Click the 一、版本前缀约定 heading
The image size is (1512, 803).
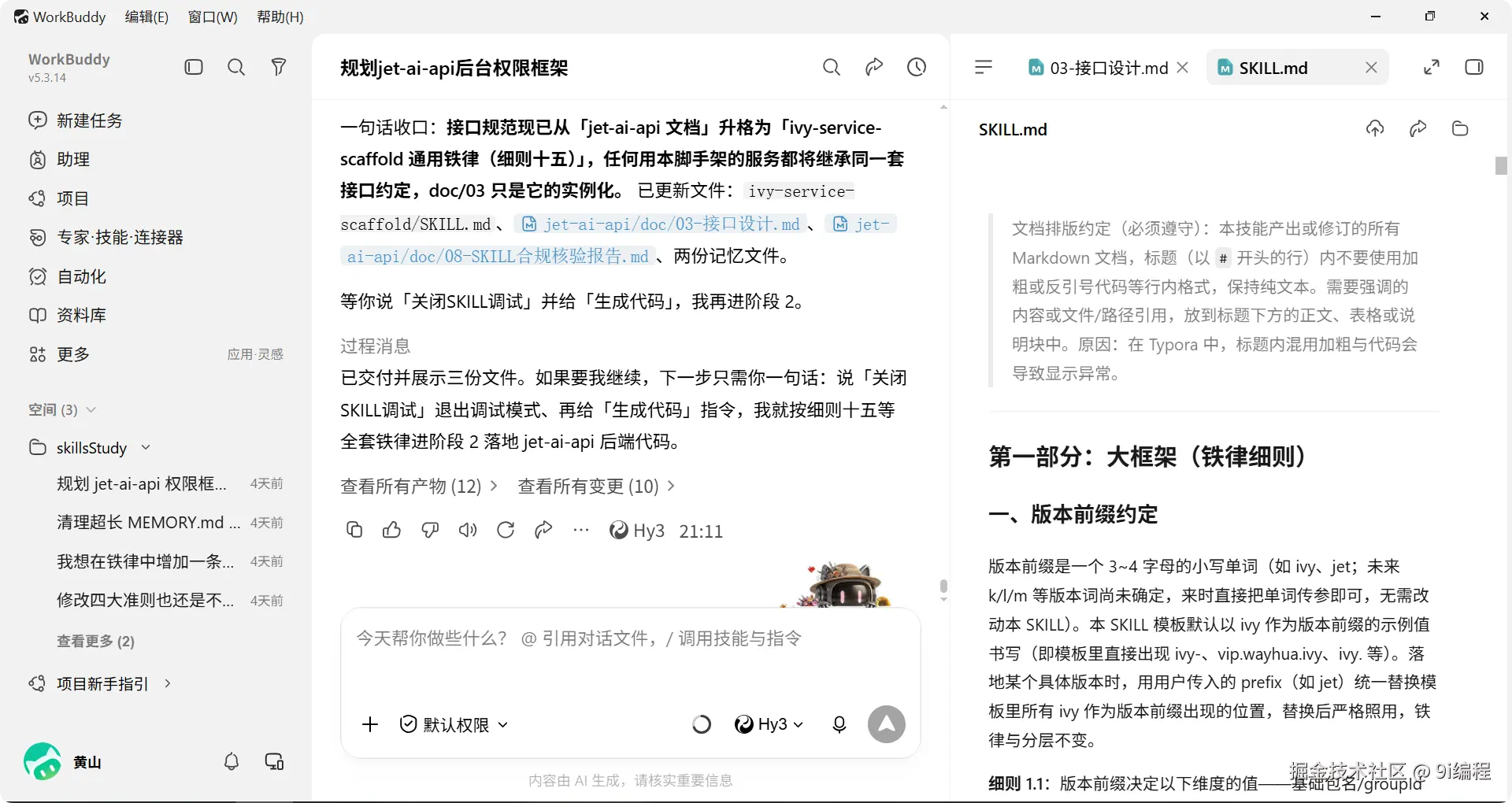(x=1073, y=515)
